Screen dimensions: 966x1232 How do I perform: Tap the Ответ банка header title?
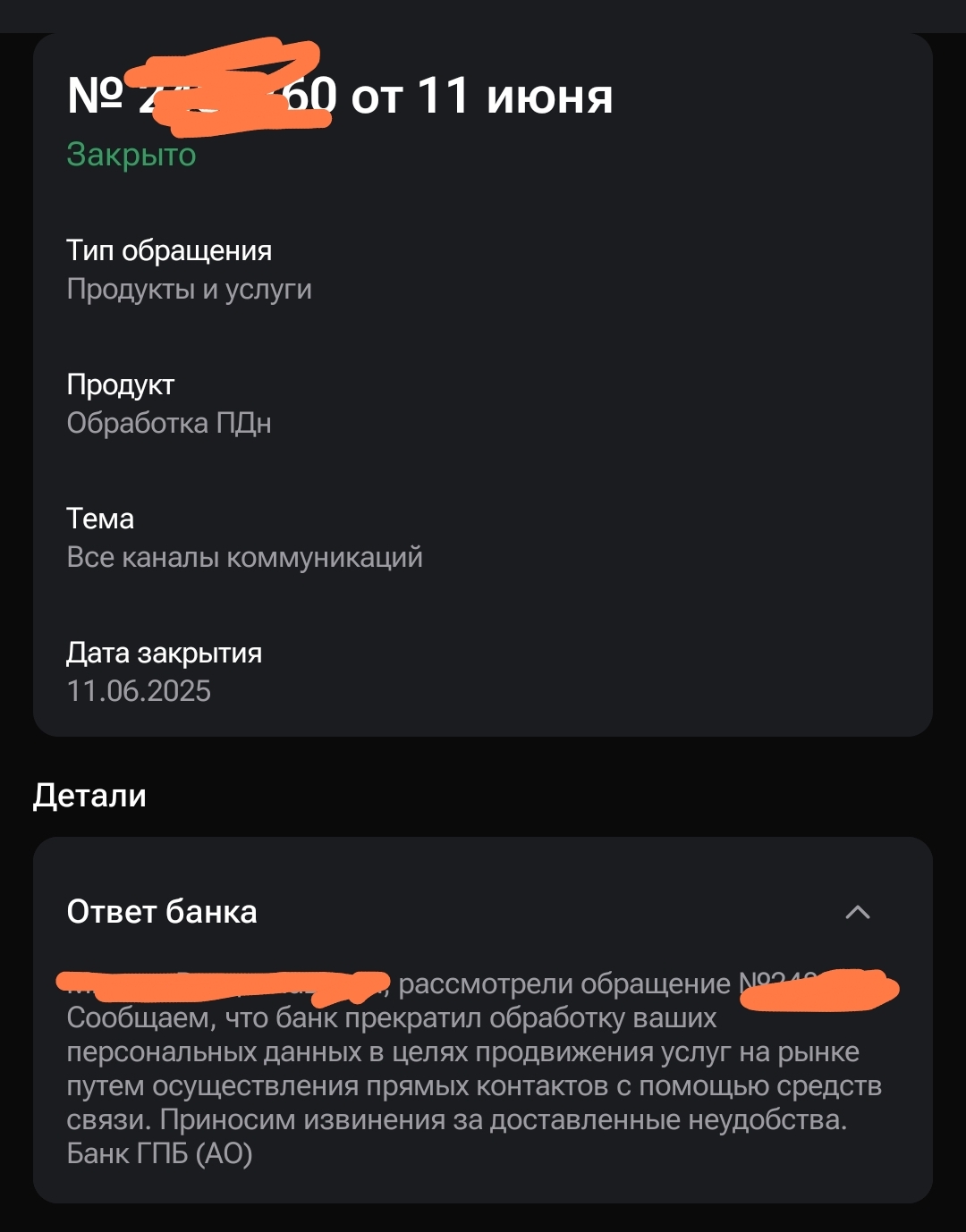point(162,912)
